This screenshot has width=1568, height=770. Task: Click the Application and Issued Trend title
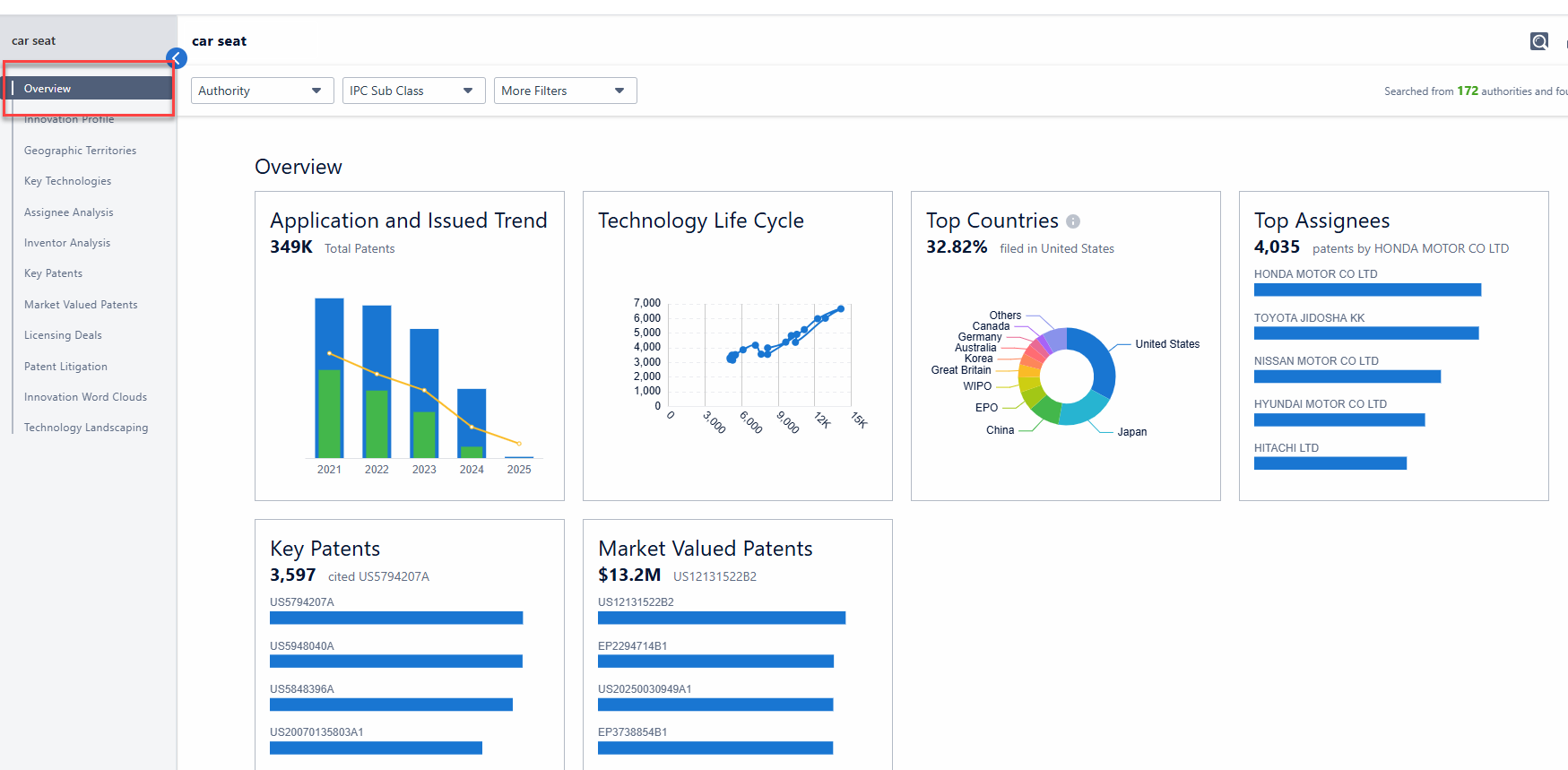point(408,221)
